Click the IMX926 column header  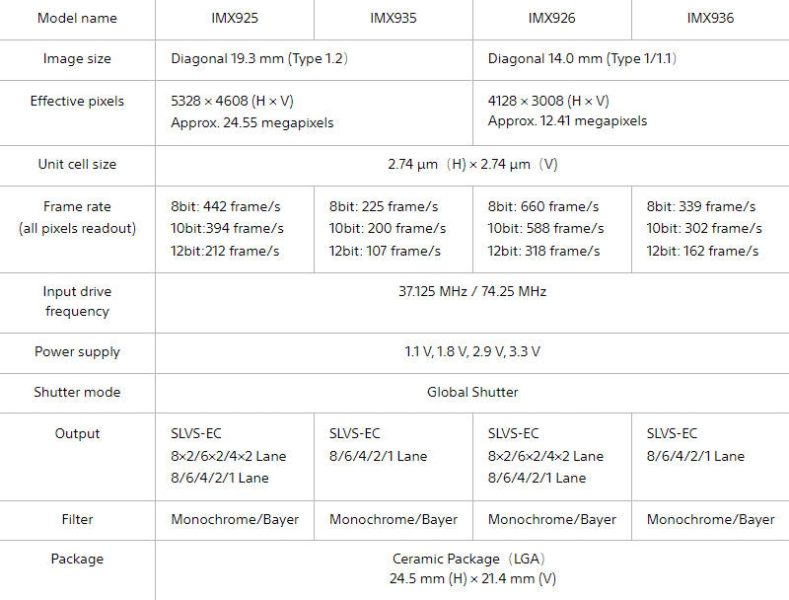(551, 18)
